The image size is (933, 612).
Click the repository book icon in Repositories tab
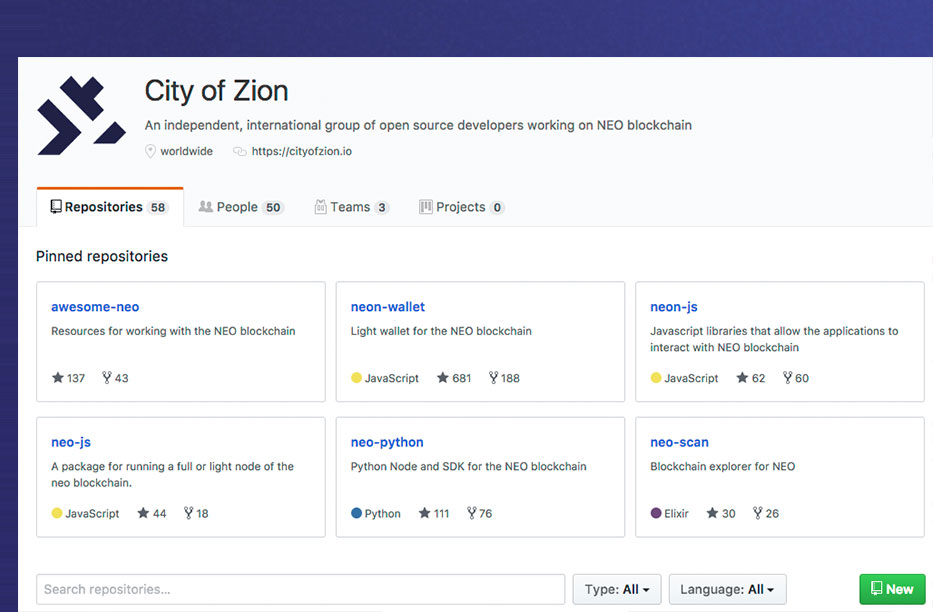[x=56, y=206]
